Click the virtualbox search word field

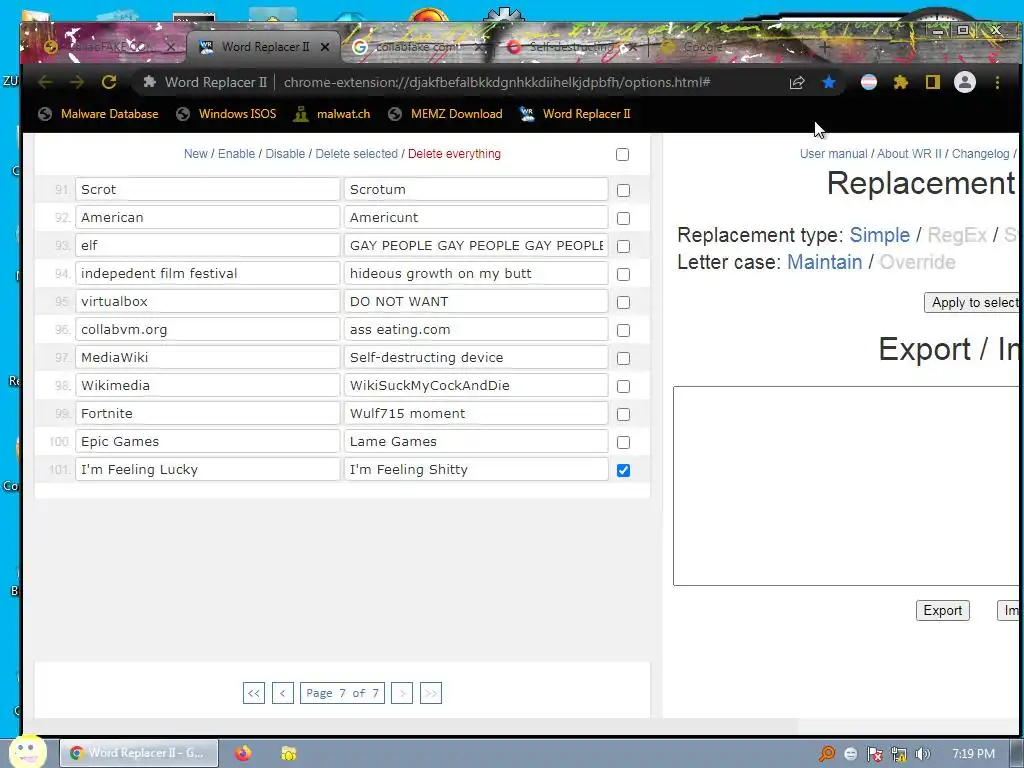coord(208,301)
